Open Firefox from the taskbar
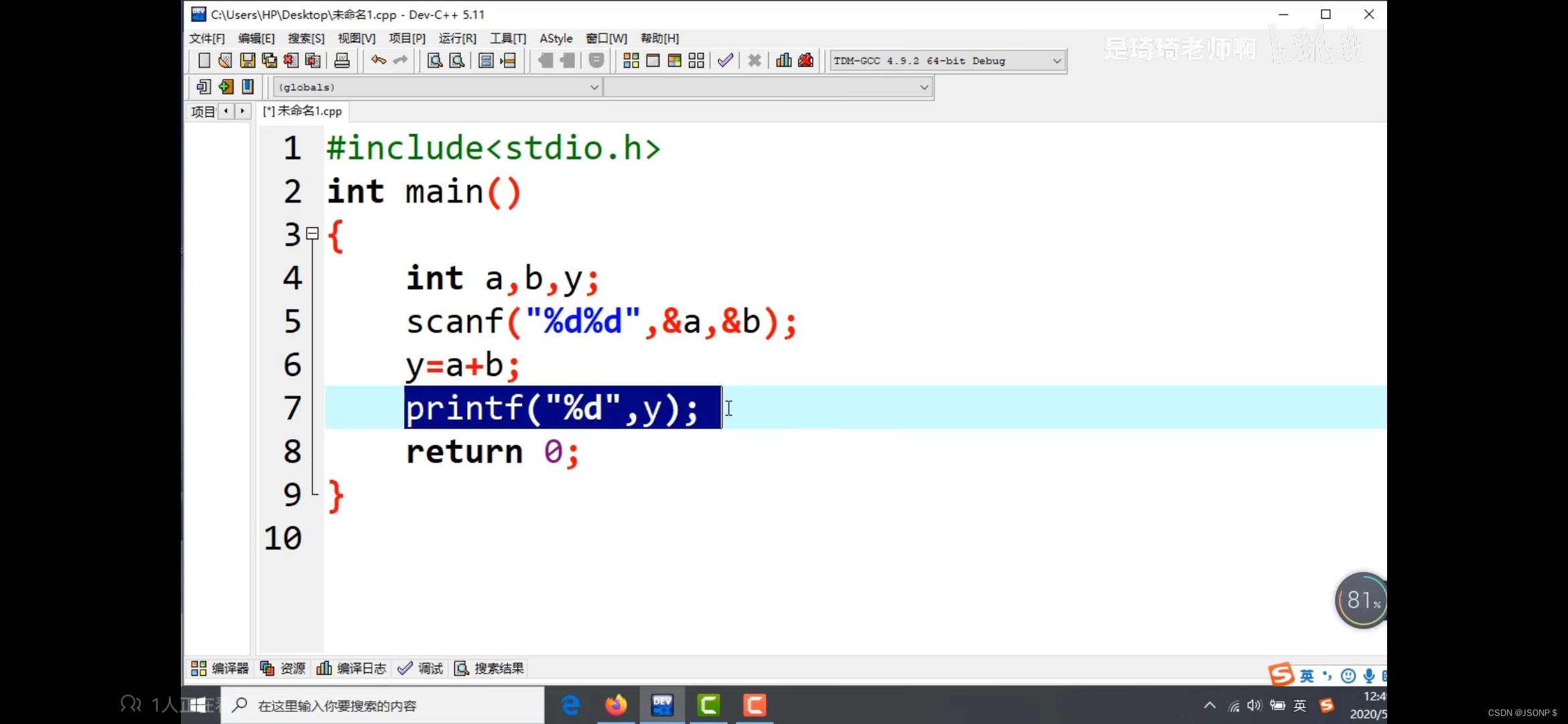1568x724 pixels. [x=616, y=705]
